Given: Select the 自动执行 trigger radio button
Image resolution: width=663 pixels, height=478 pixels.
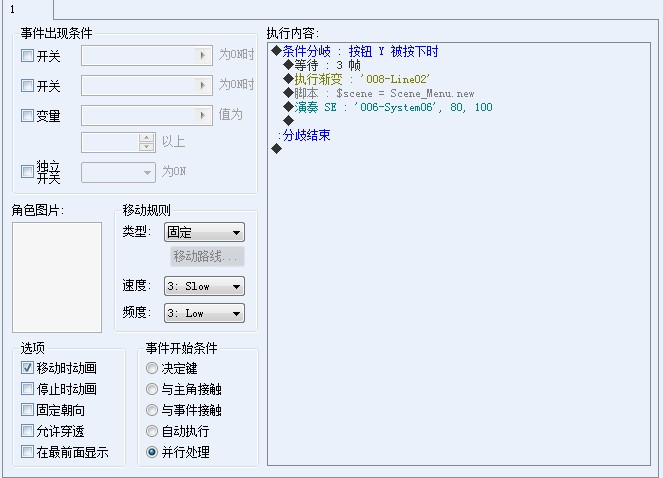Looking at the screenshot, I should [x=152, y=431].
